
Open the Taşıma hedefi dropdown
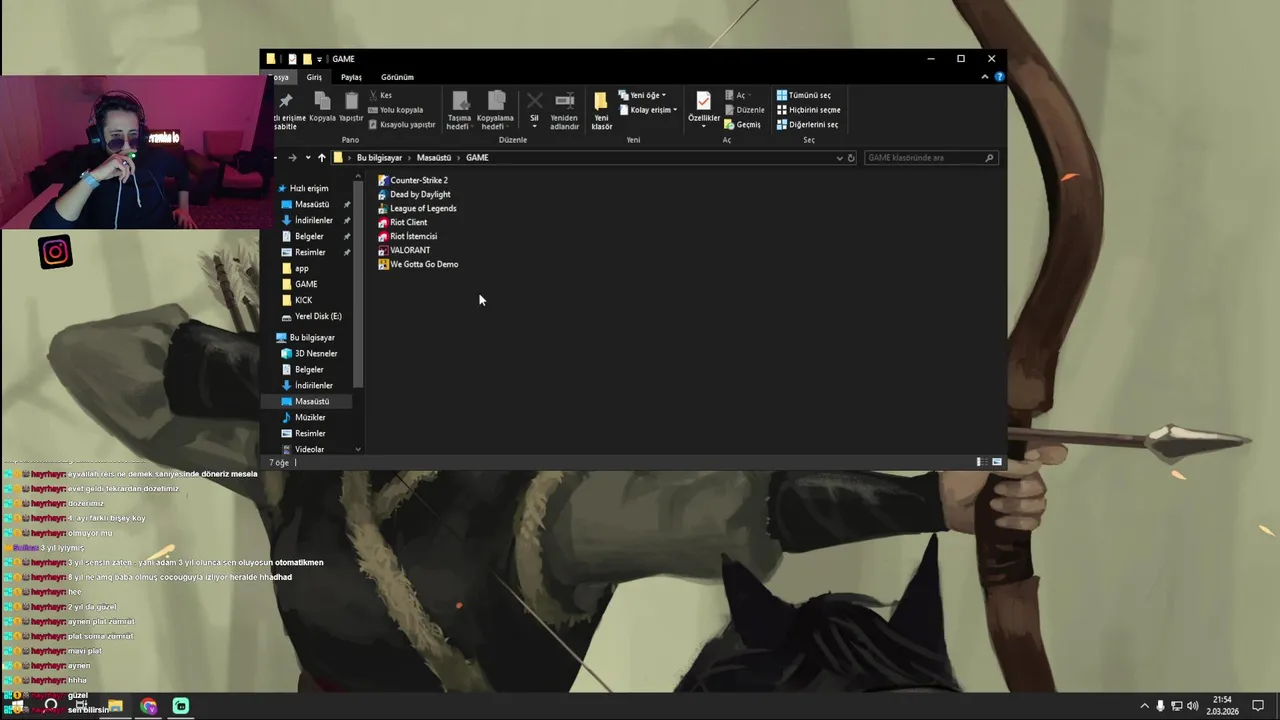[x=459, y=110]
